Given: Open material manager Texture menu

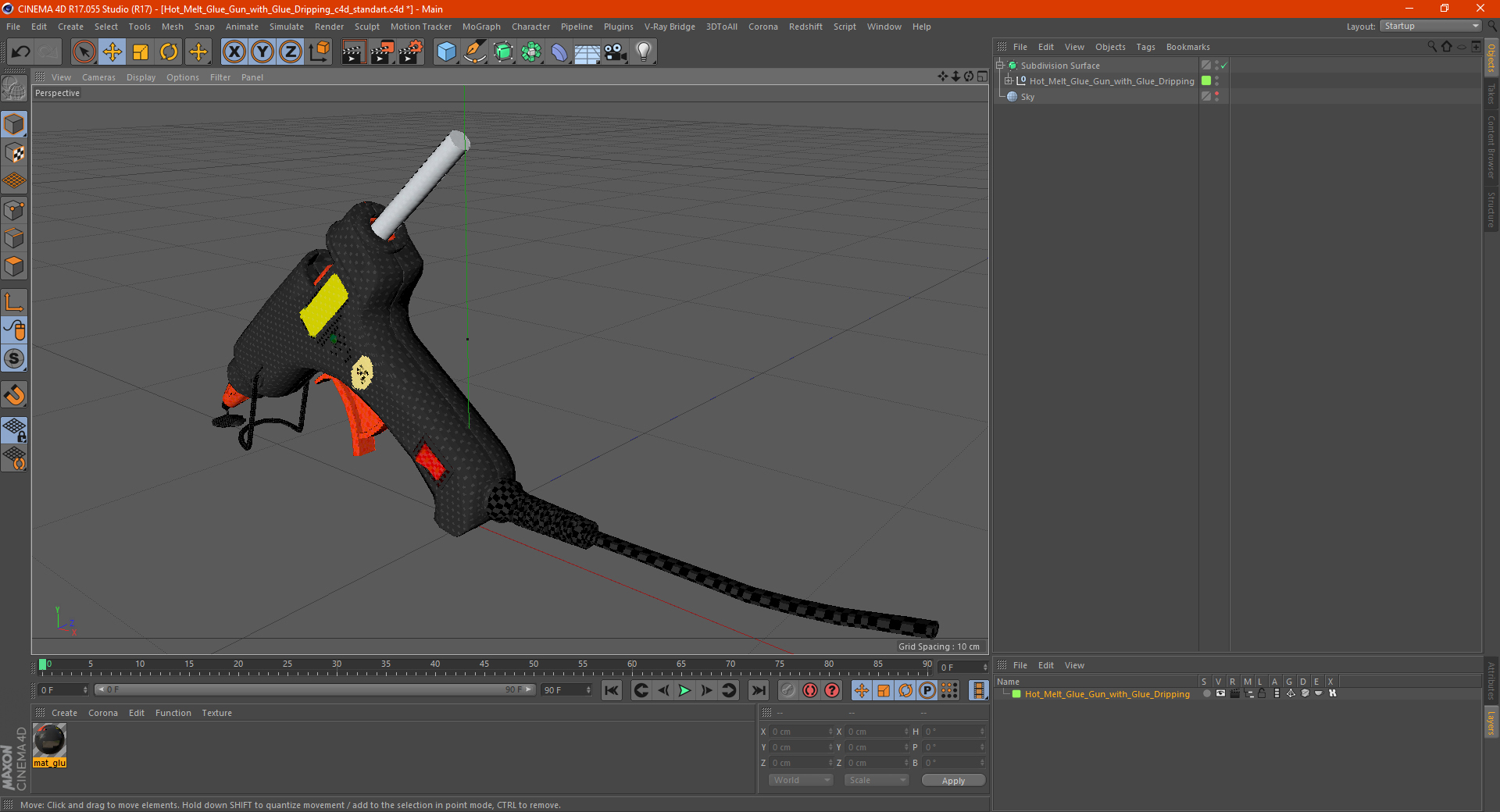Looking at the screenshot, I should click(x=216, y=713).
